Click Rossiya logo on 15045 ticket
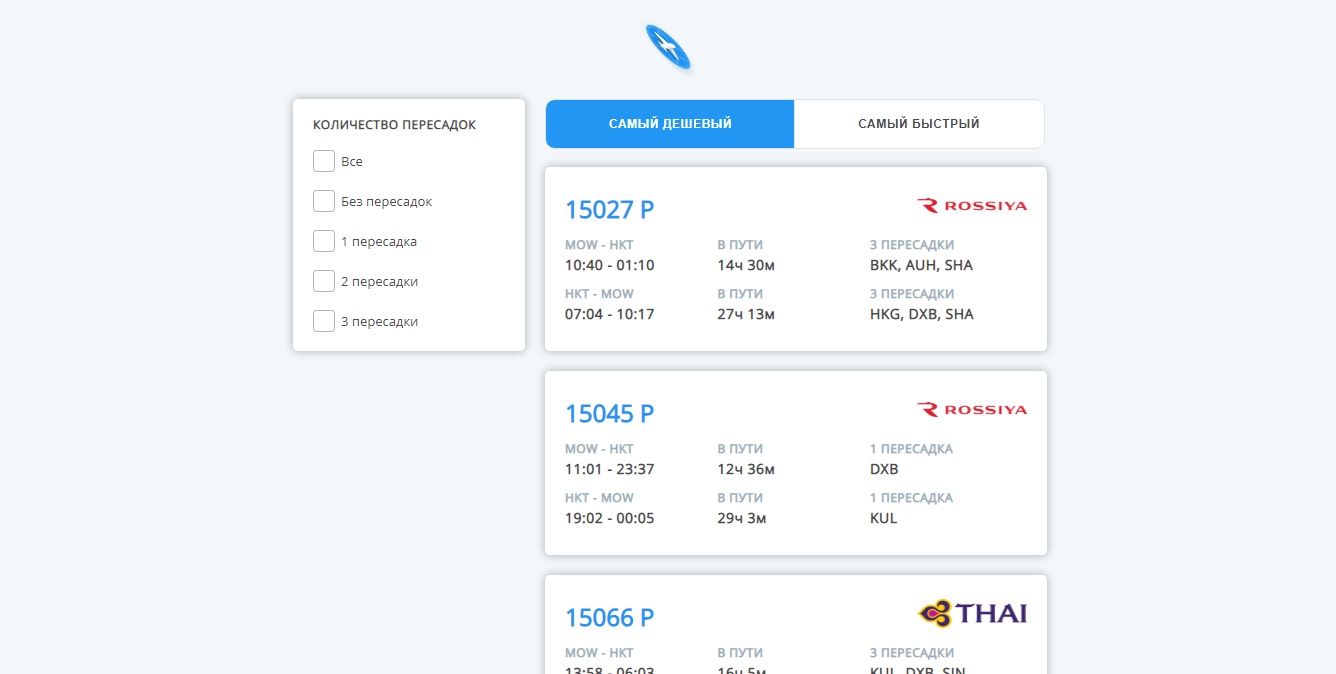The image size is (1336, 674). pyautogui.click(x=971, y=410)
